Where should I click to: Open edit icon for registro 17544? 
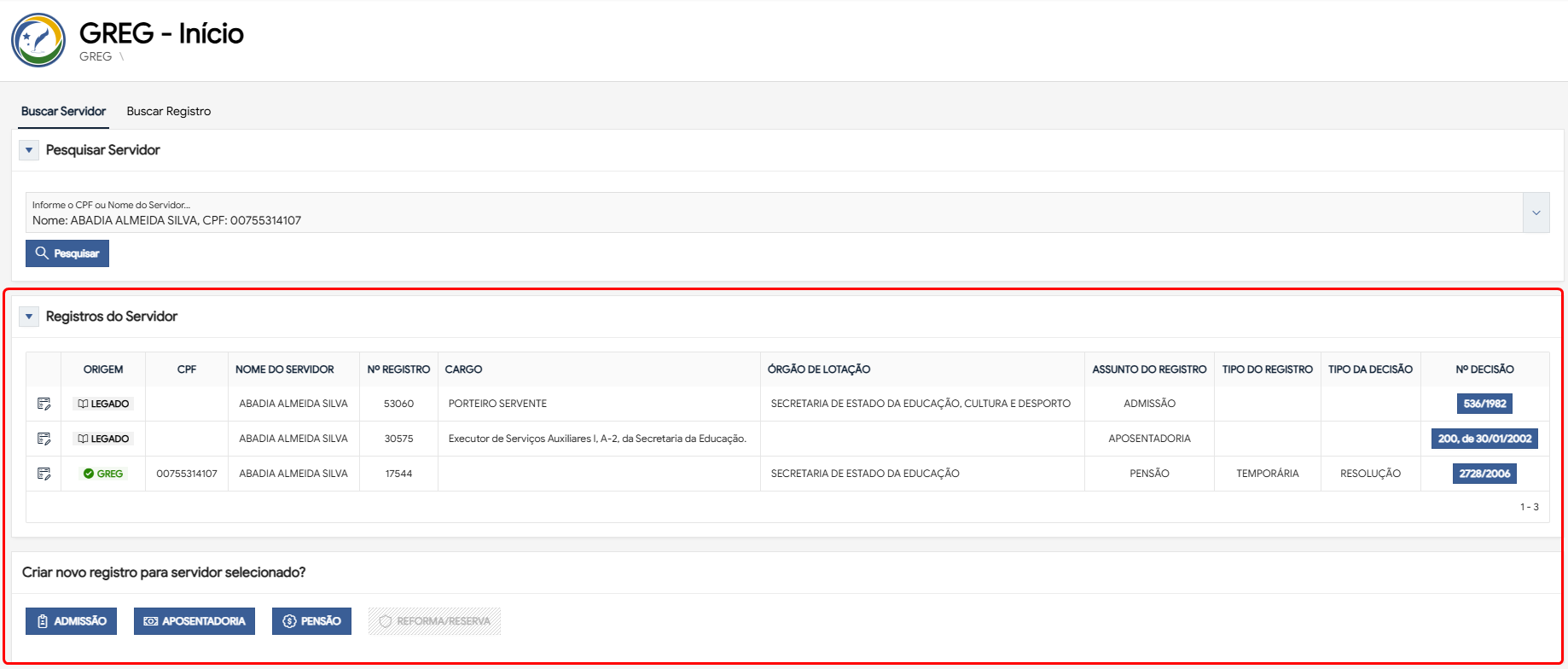pos(44,474)
